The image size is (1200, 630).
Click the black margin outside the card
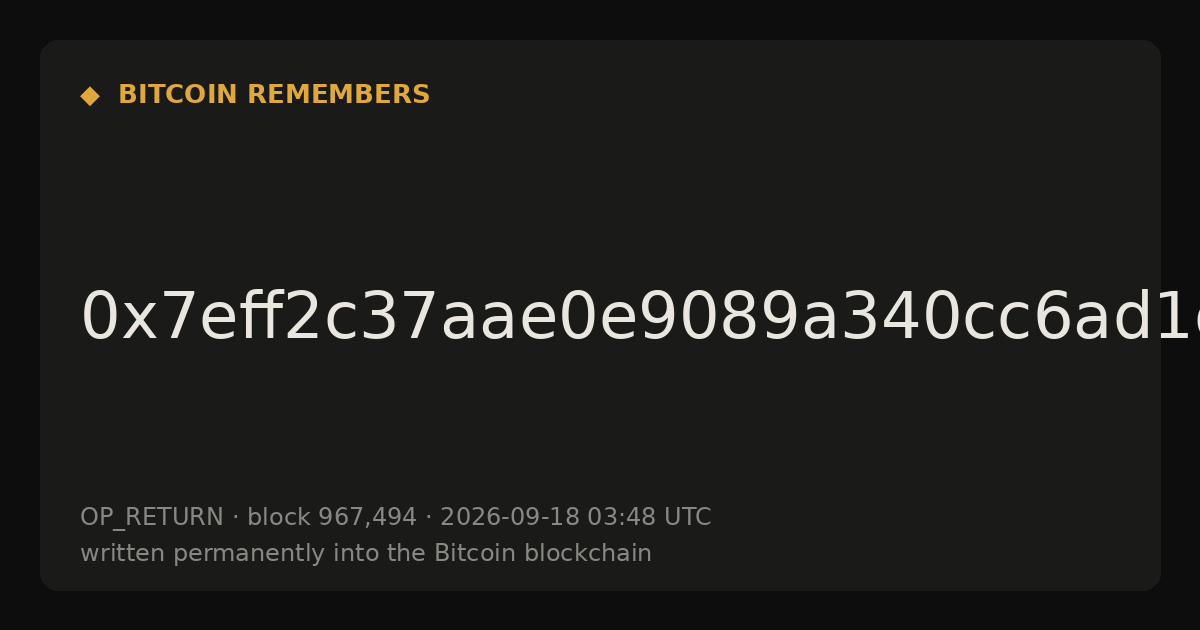(x=600, y=612)
